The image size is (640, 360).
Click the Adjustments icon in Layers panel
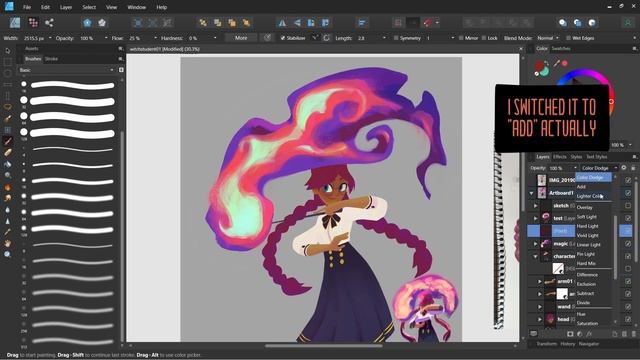pyautogui.click(x=580, y=334)
